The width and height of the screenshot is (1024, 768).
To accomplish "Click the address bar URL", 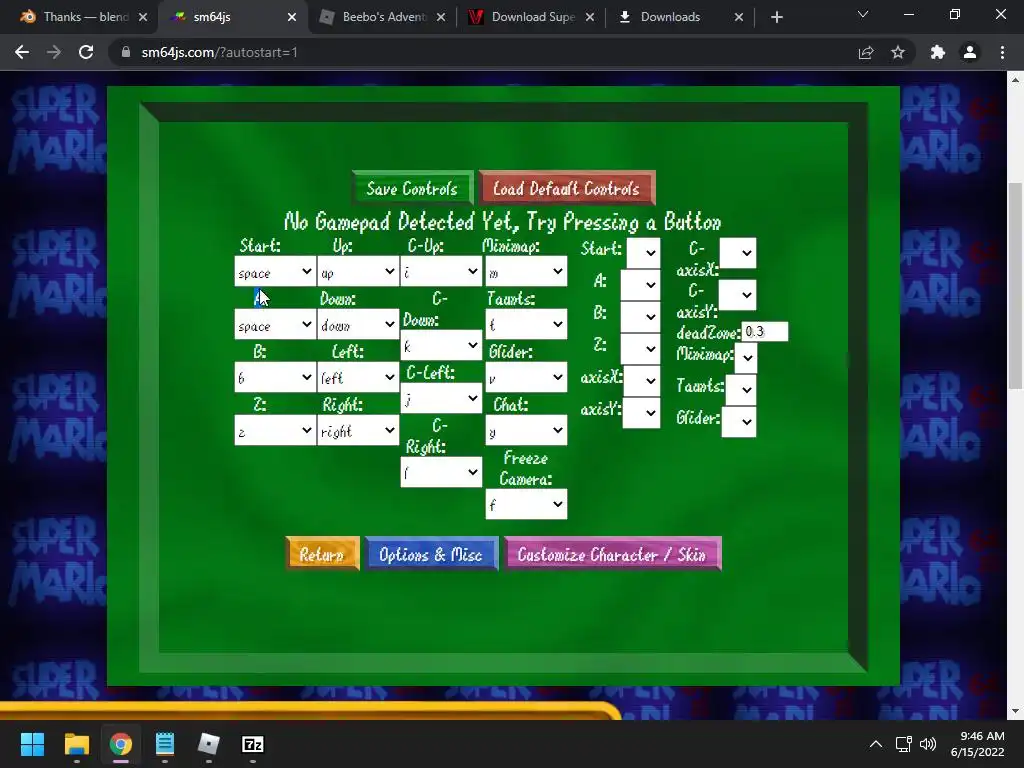I will (x=219, y=52).
